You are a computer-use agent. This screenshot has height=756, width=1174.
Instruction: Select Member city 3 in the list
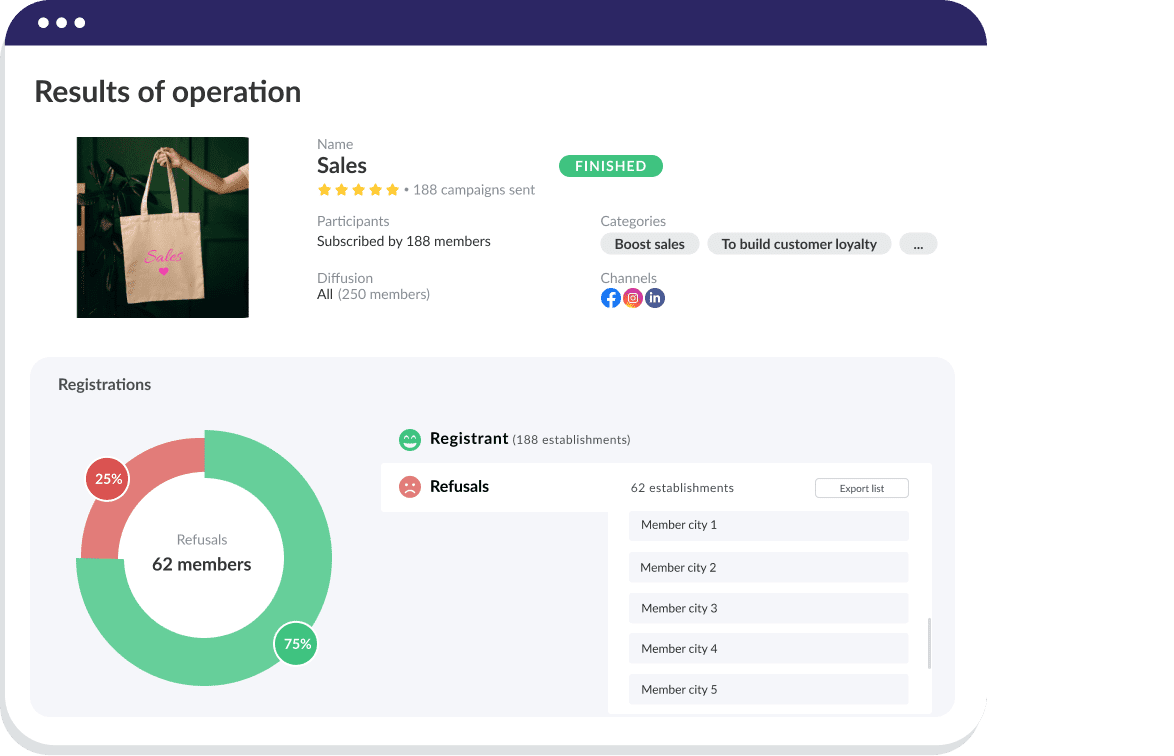click(x=768, y=608)
